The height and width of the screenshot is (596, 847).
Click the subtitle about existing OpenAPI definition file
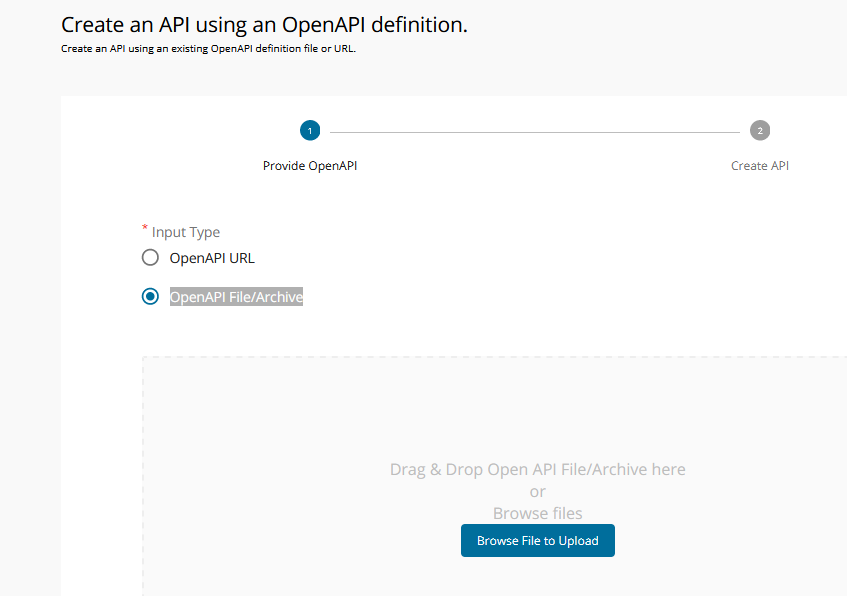208,48
